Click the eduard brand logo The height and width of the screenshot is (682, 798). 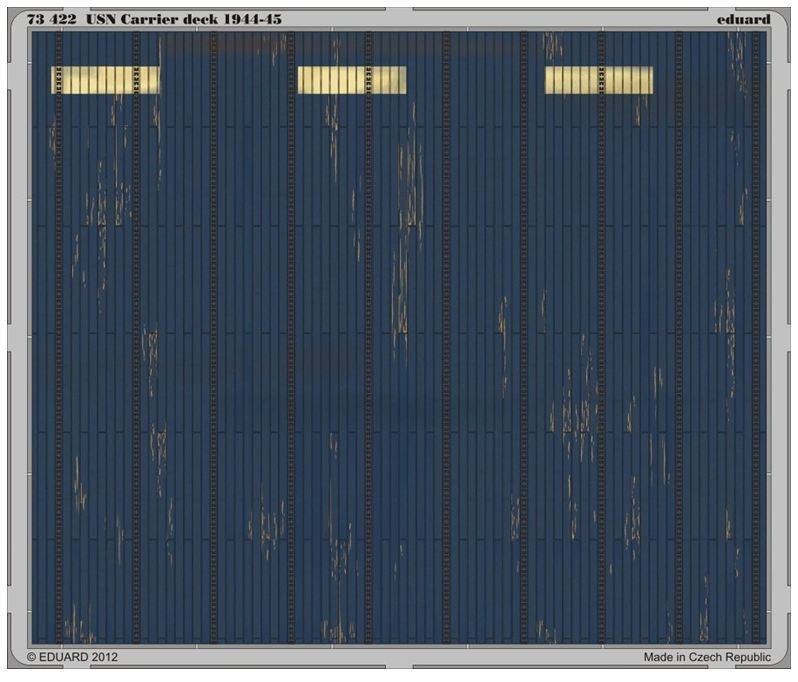743,18
